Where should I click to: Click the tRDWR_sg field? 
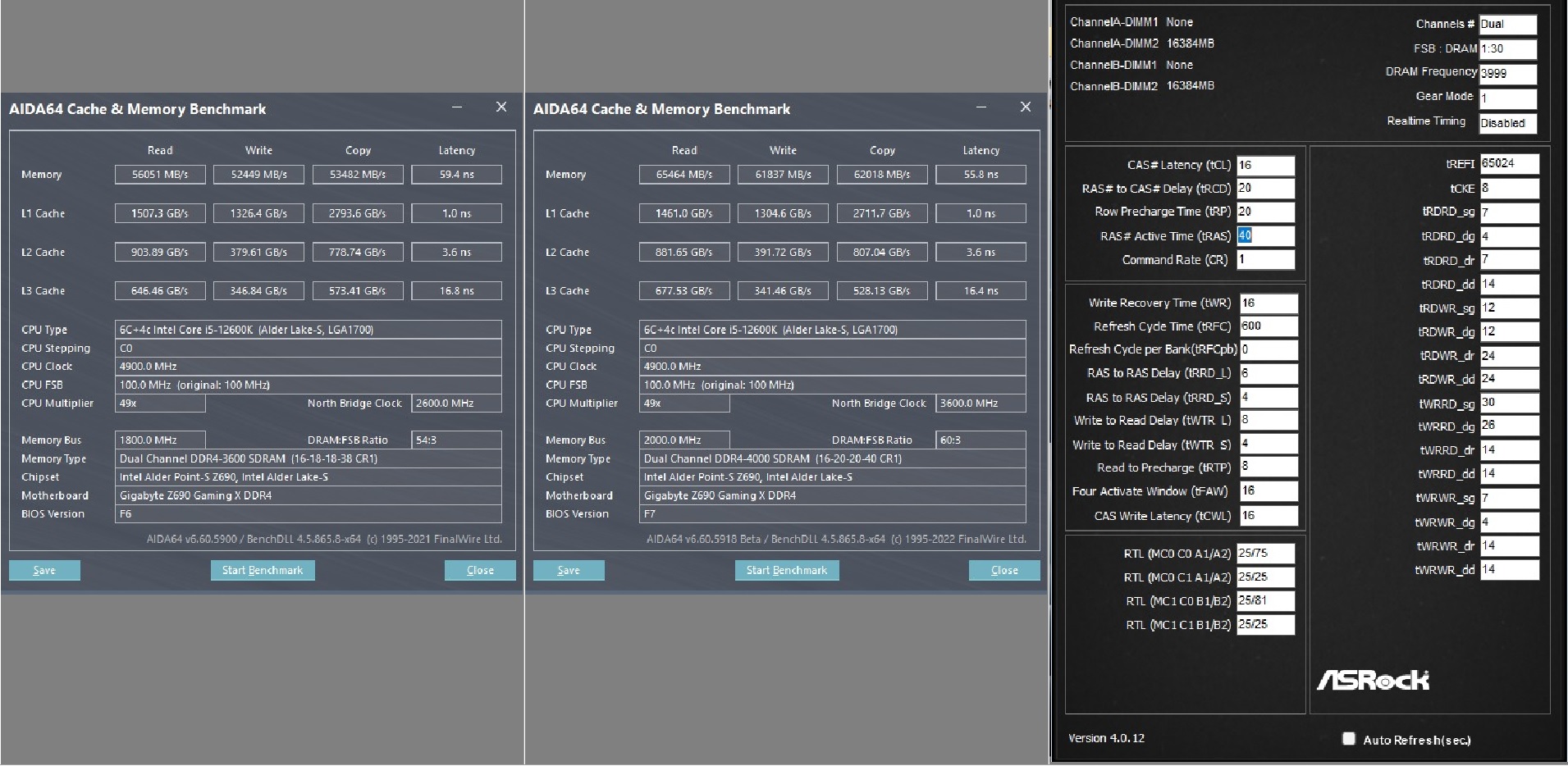pyautogui.click(x=1510, y=308)
